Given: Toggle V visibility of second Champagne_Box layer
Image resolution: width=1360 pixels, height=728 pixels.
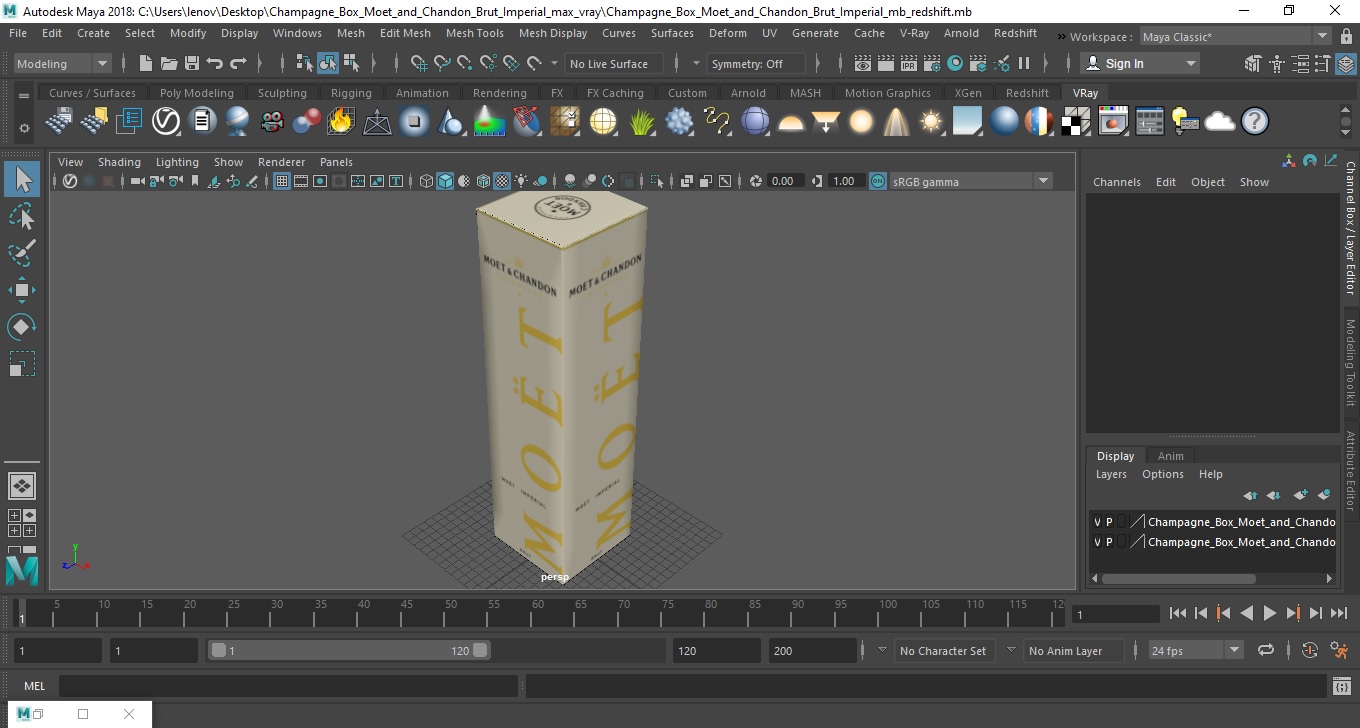Looking at the screenshot, I should [x=1097, y=542].
